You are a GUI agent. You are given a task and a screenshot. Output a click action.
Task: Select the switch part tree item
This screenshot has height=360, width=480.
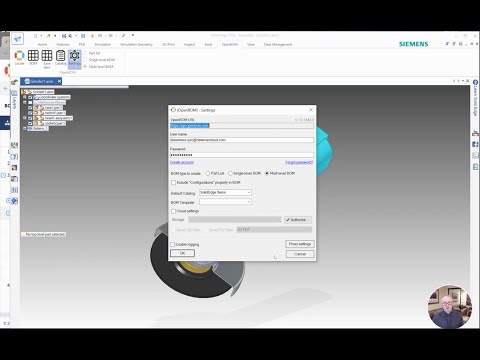pyautogui.click(x=55, y=113)
